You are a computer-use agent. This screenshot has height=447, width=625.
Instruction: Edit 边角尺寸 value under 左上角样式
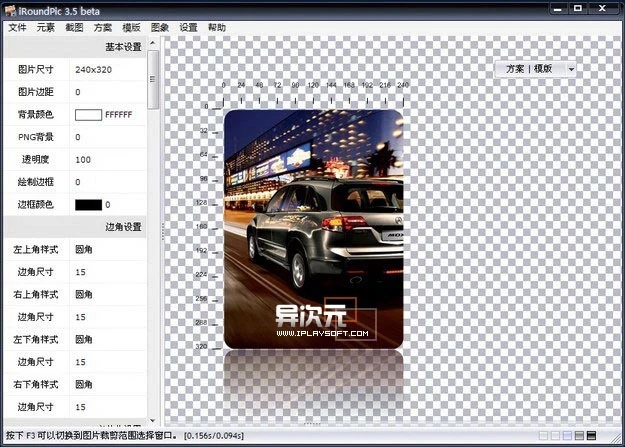point(108,272)
